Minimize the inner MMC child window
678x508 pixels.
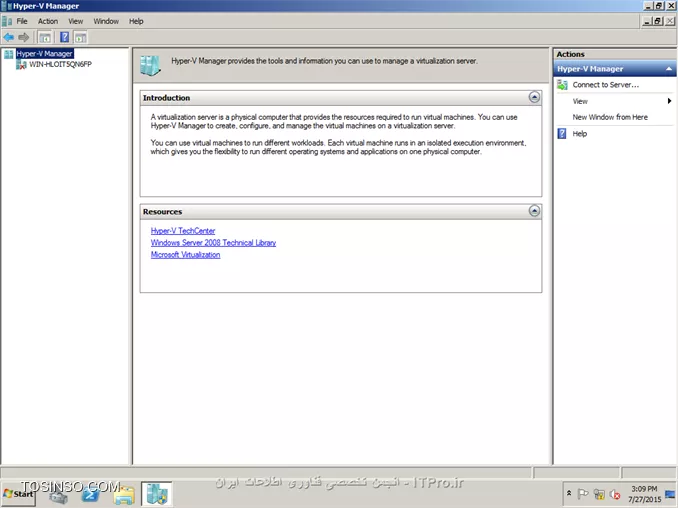point(647,21)
